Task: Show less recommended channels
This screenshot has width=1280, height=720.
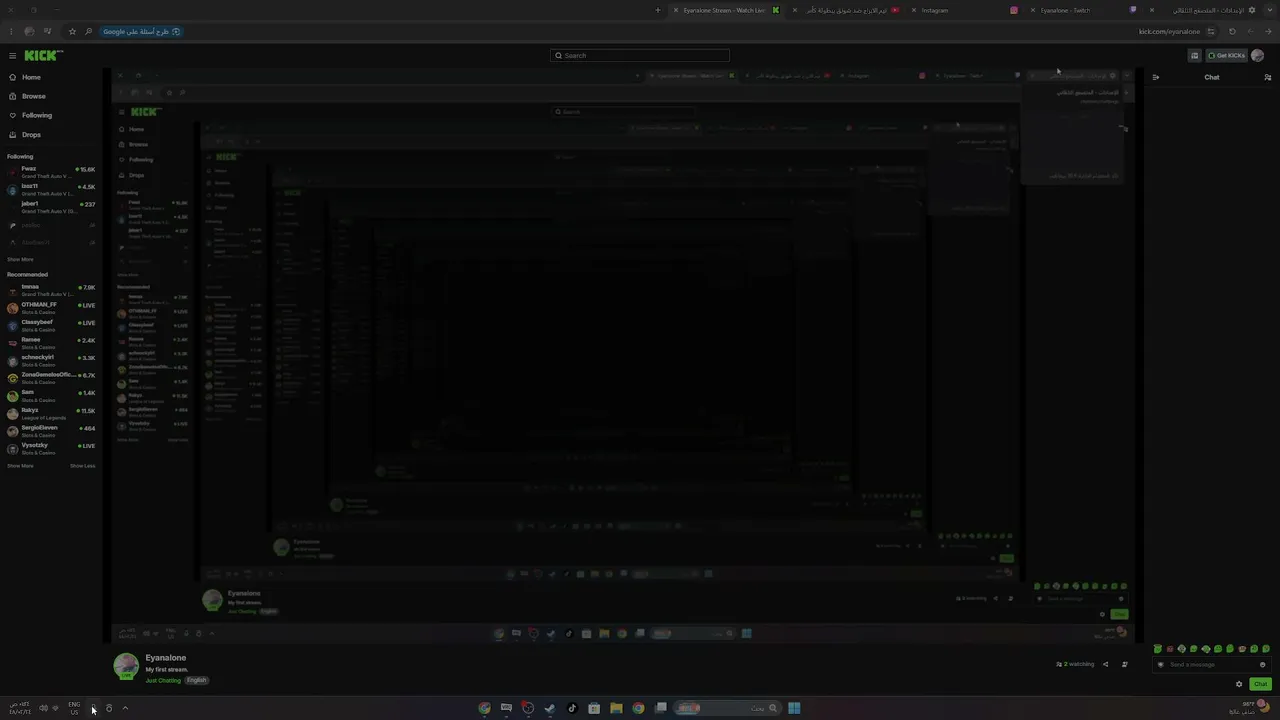Action: pos(83,466)
